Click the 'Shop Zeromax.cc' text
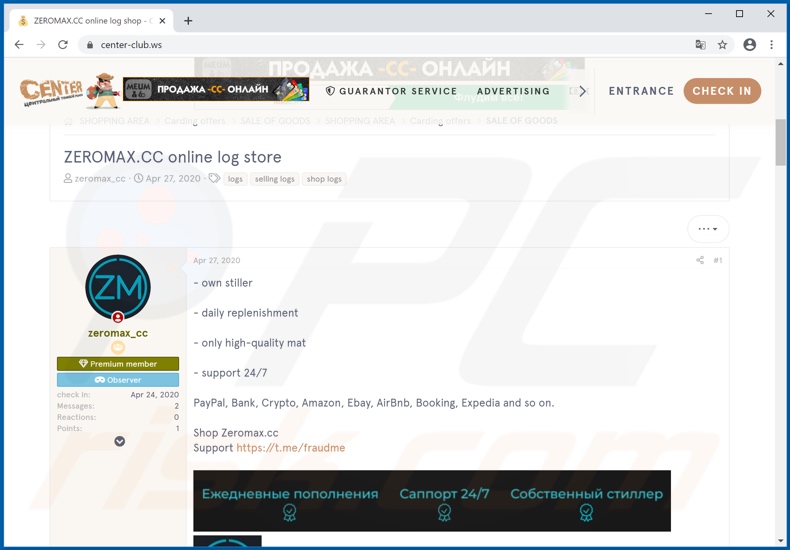Image resolution: width=790 pixels, height=550 pixels. [236, 433]
